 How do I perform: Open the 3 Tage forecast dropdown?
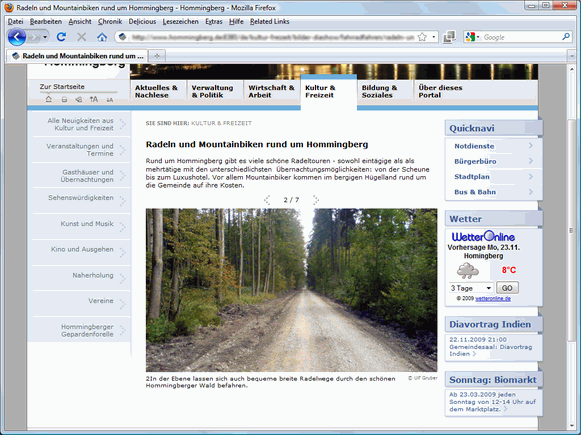471,288
